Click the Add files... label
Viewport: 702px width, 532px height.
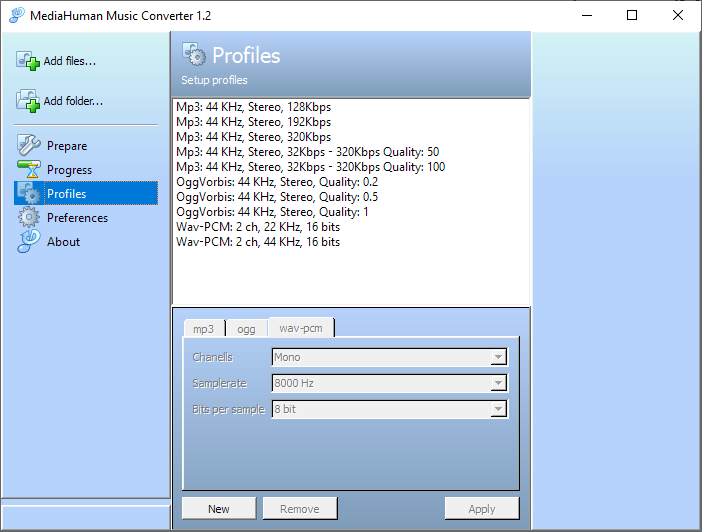pyautogui.click(x=70, y=61)
